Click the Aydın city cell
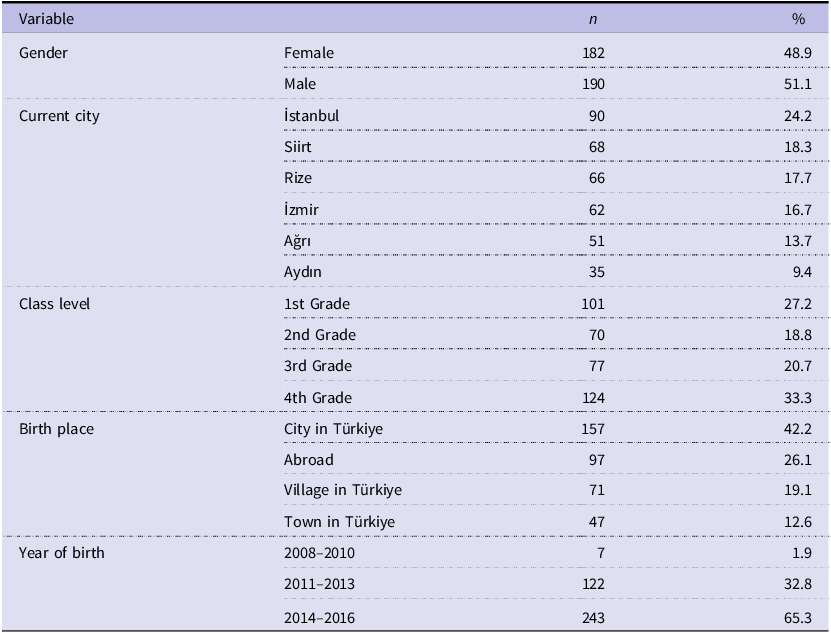Screen dimensions: 831x633 [303, 272]
